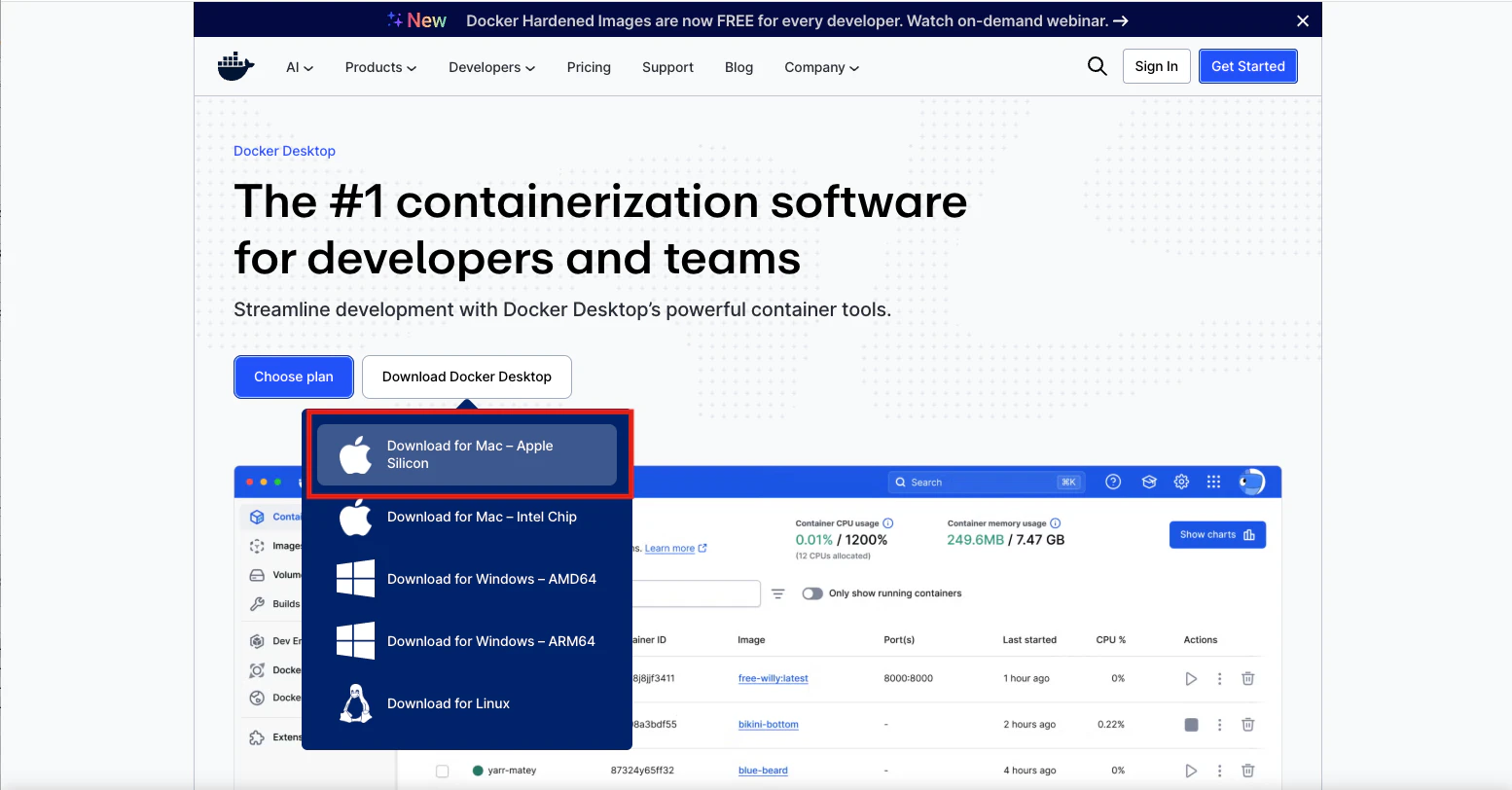The height and width of the screenshot is (790, 1512).
Task: Click the Docker Desktop Search field
Action: point(985,482)
